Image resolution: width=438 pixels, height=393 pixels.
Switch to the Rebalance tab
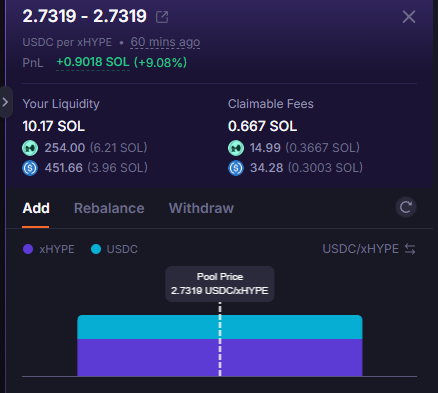point(109,208)
